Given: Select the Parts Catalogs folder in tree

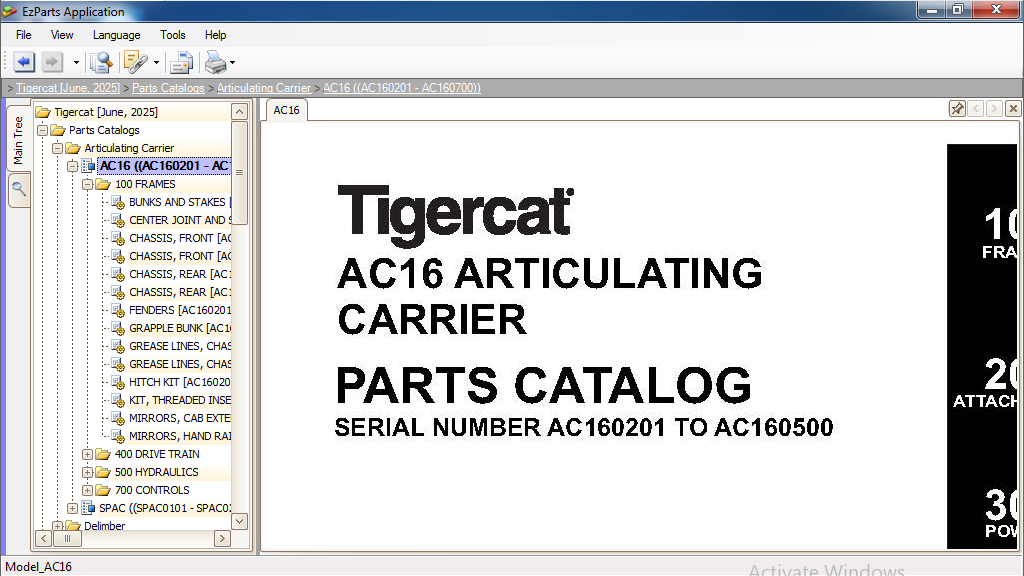Looking at the screenshot, I should (x=104, y=130).
